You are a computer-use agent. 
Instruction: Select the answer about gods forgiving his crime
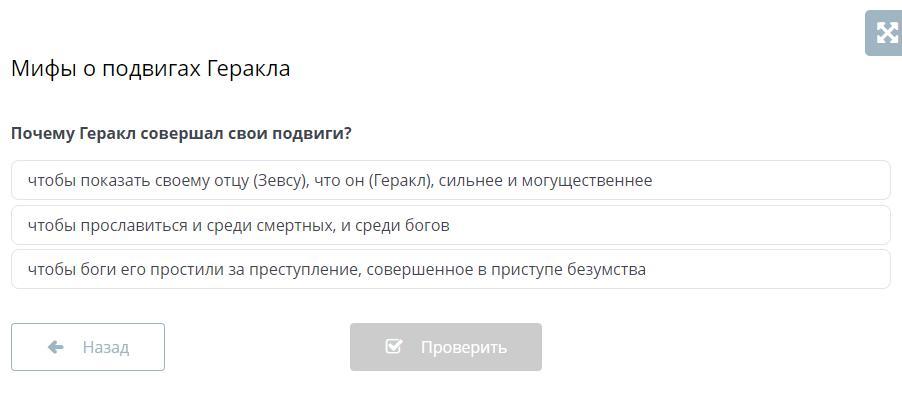coord(450,270)
